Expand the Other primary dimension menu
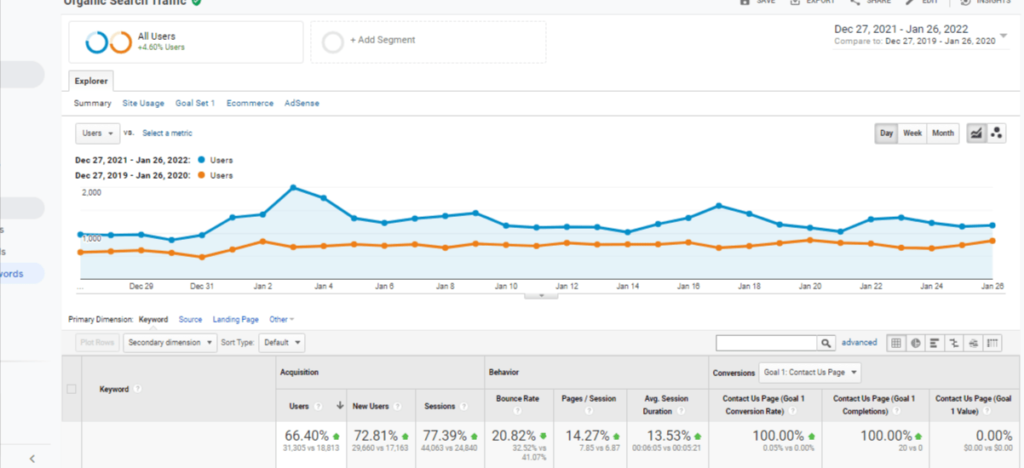This screenshot has height=468, width=1024. click(281, 319)
